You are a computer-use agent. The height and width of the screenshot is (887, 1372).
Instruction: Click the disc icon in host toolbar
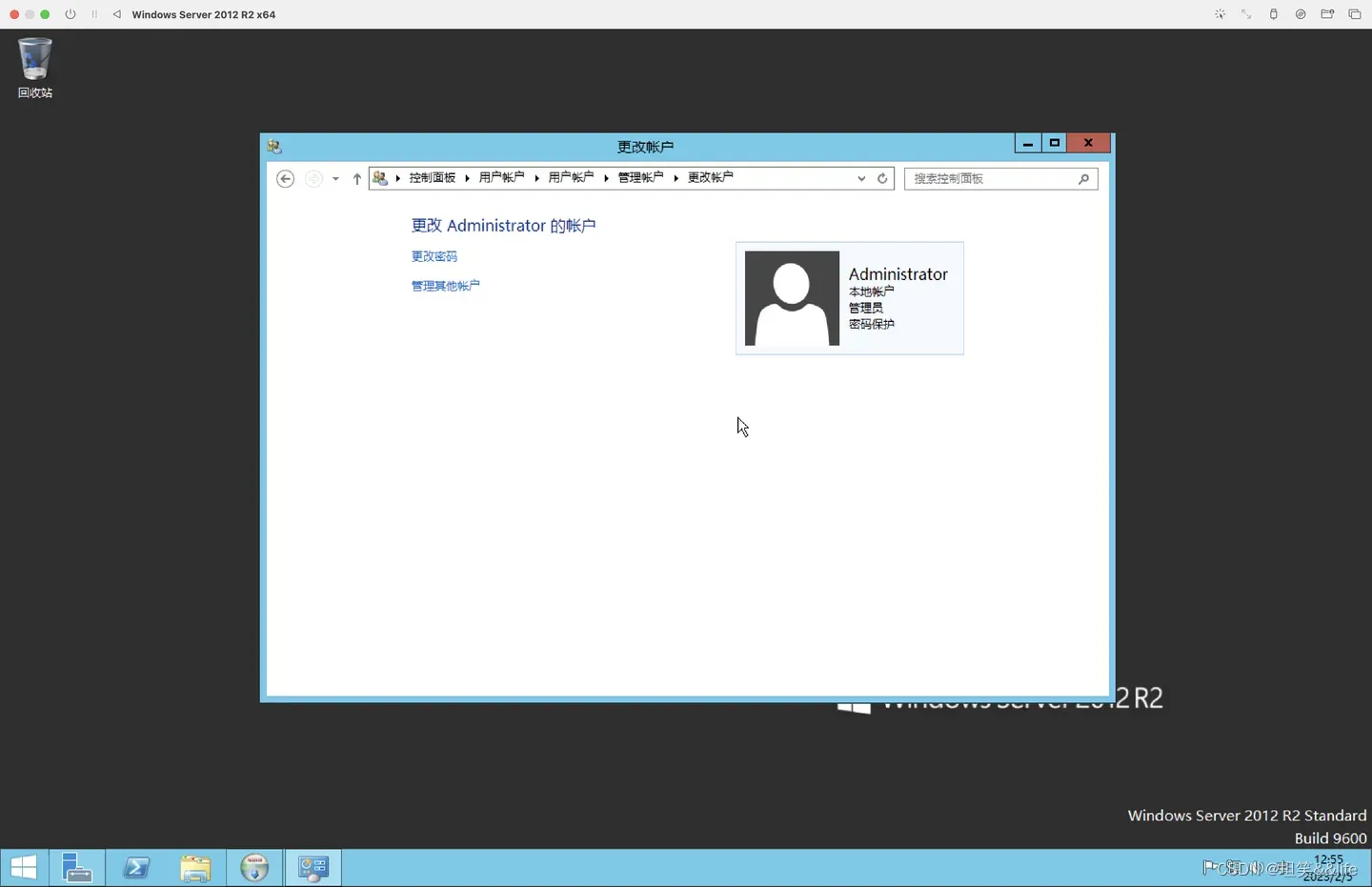[x=1301, y=14]
